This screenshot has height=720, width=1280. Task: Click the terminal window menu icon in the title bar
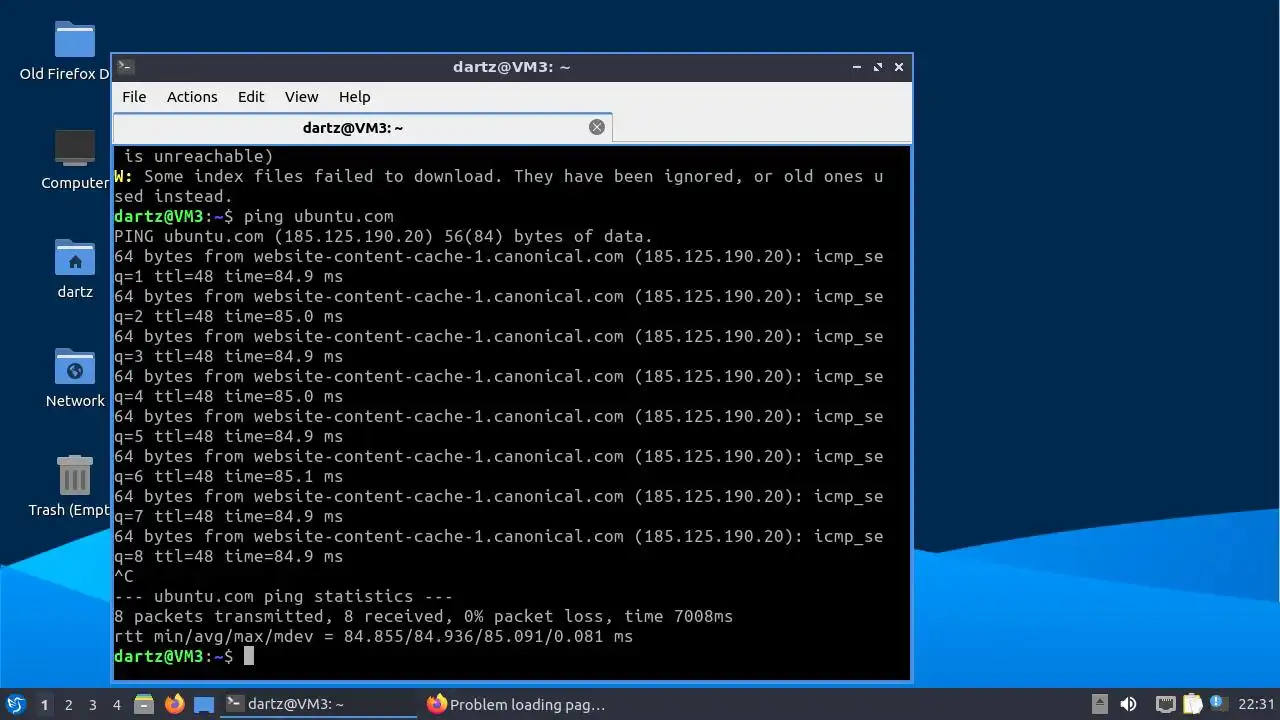point(125,67)
